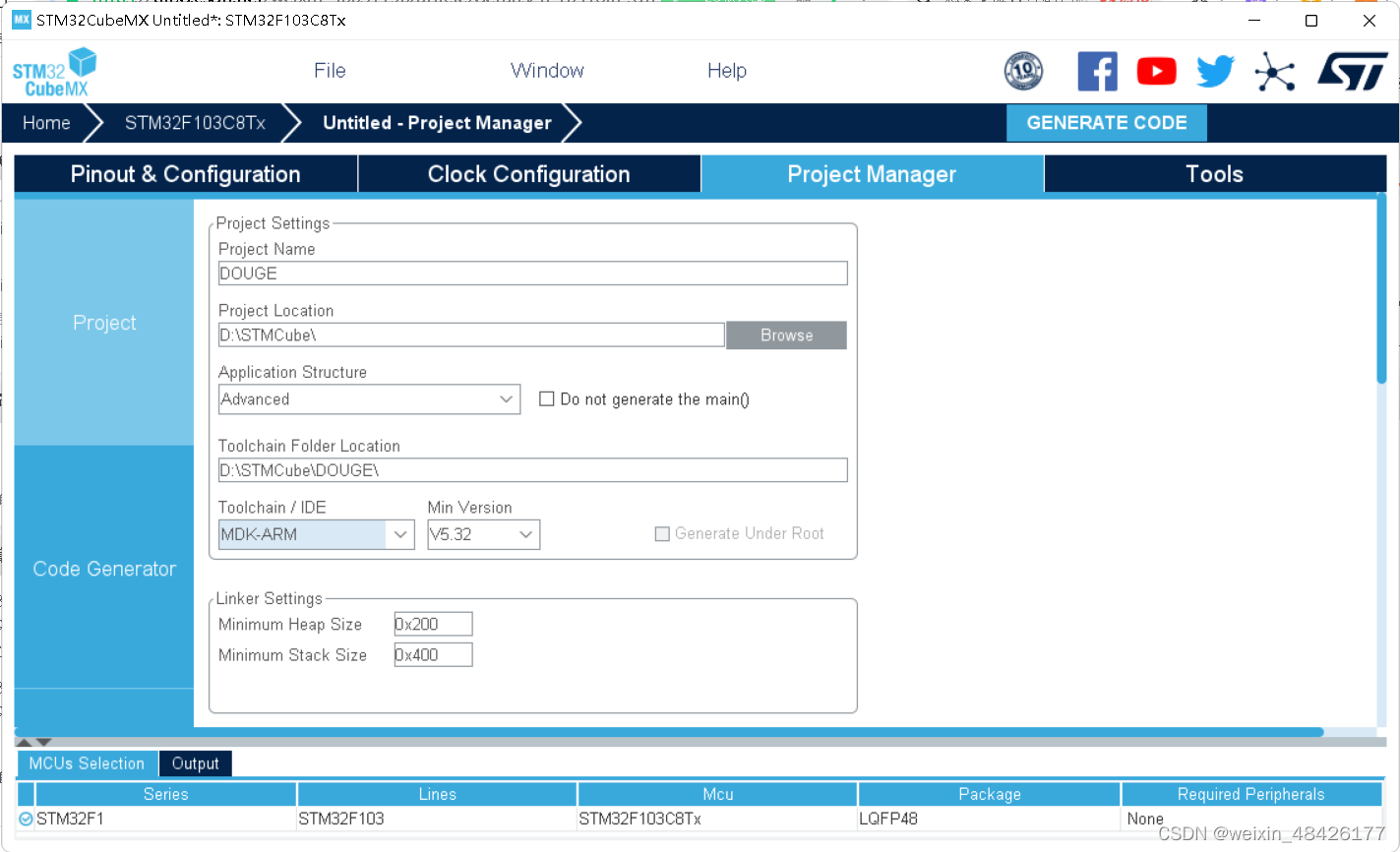Toggle the Generate Under Root checkbox

pos(662,533)
